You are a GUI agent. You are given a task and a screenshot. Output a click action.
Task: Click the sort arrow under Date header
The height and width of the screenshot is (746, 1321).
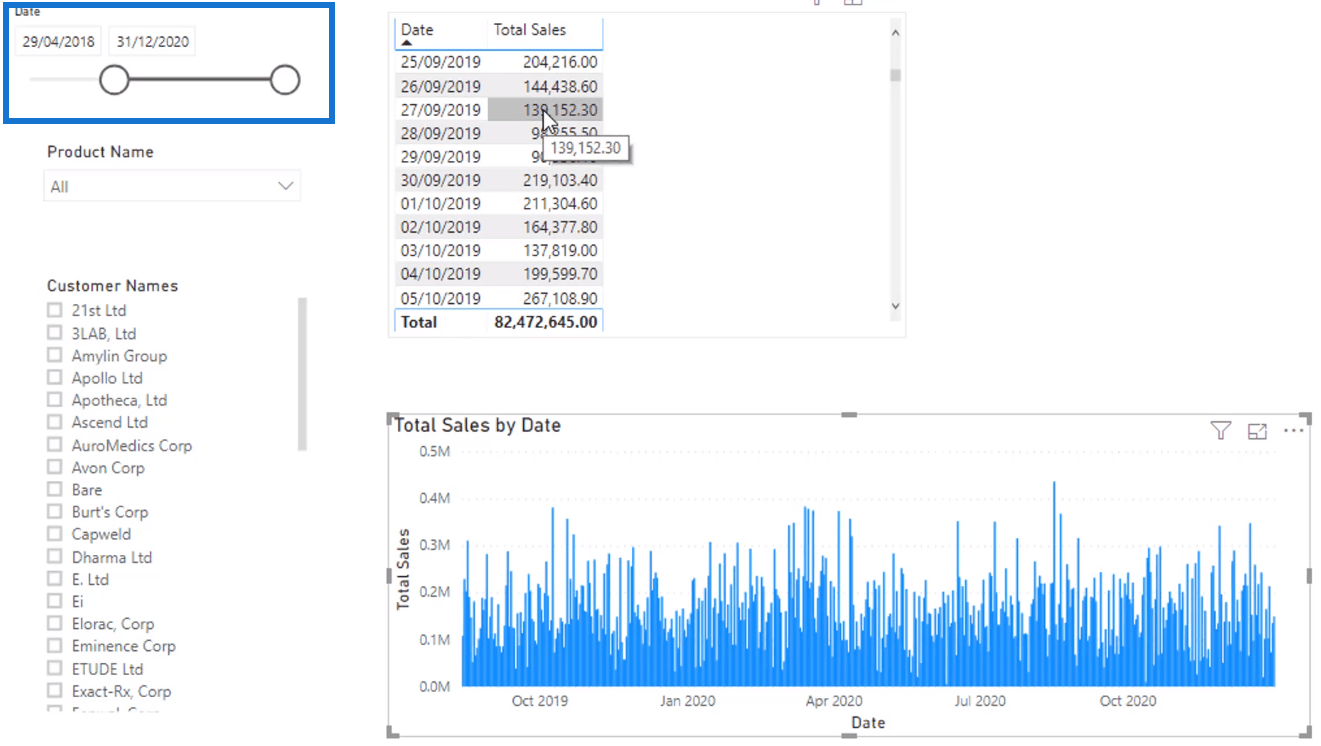(407, 44)
